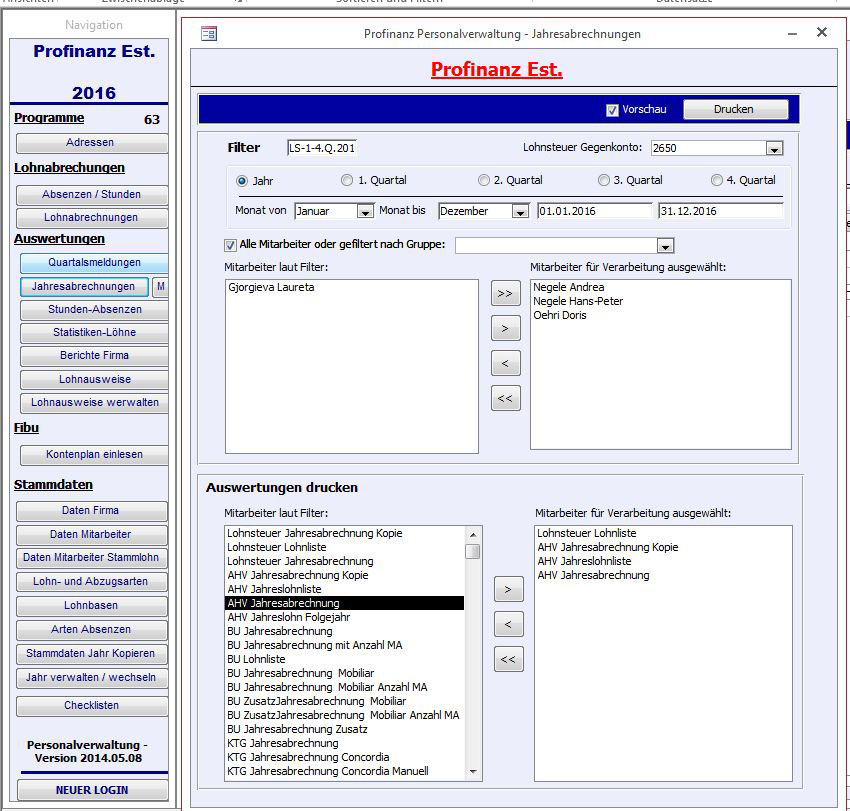
Task: Open Arten Absenzen
Action: 92,629
